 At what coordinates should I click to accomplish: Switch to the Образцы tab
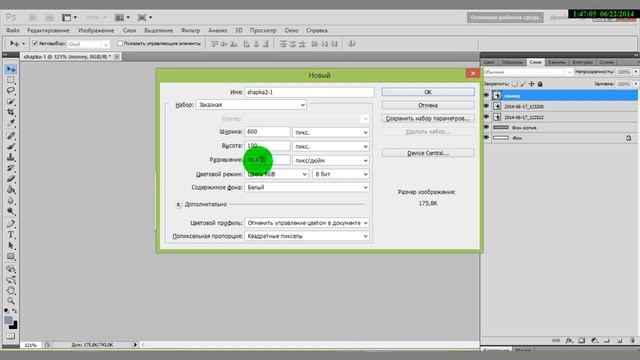tap(512, 62)
